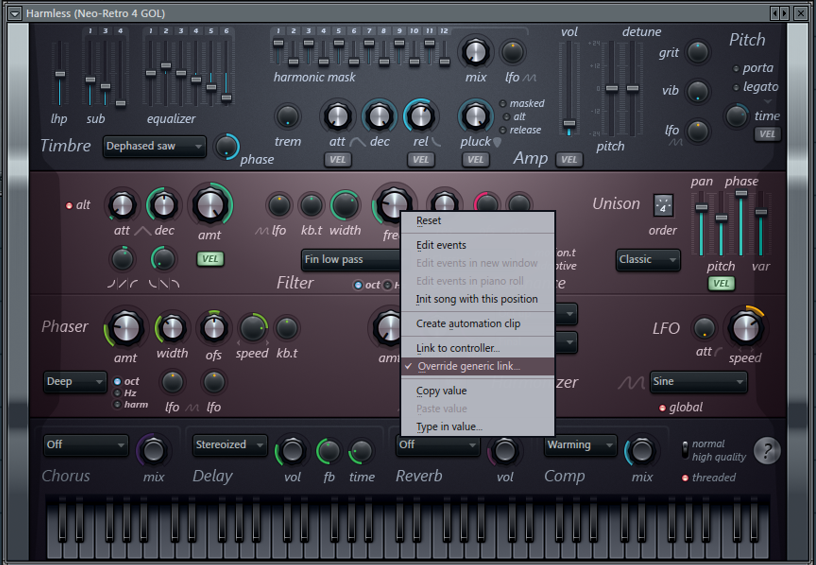Choose Copy value from context menu
The height and width of the screenshot is (565, 816).
pos(478,391)
